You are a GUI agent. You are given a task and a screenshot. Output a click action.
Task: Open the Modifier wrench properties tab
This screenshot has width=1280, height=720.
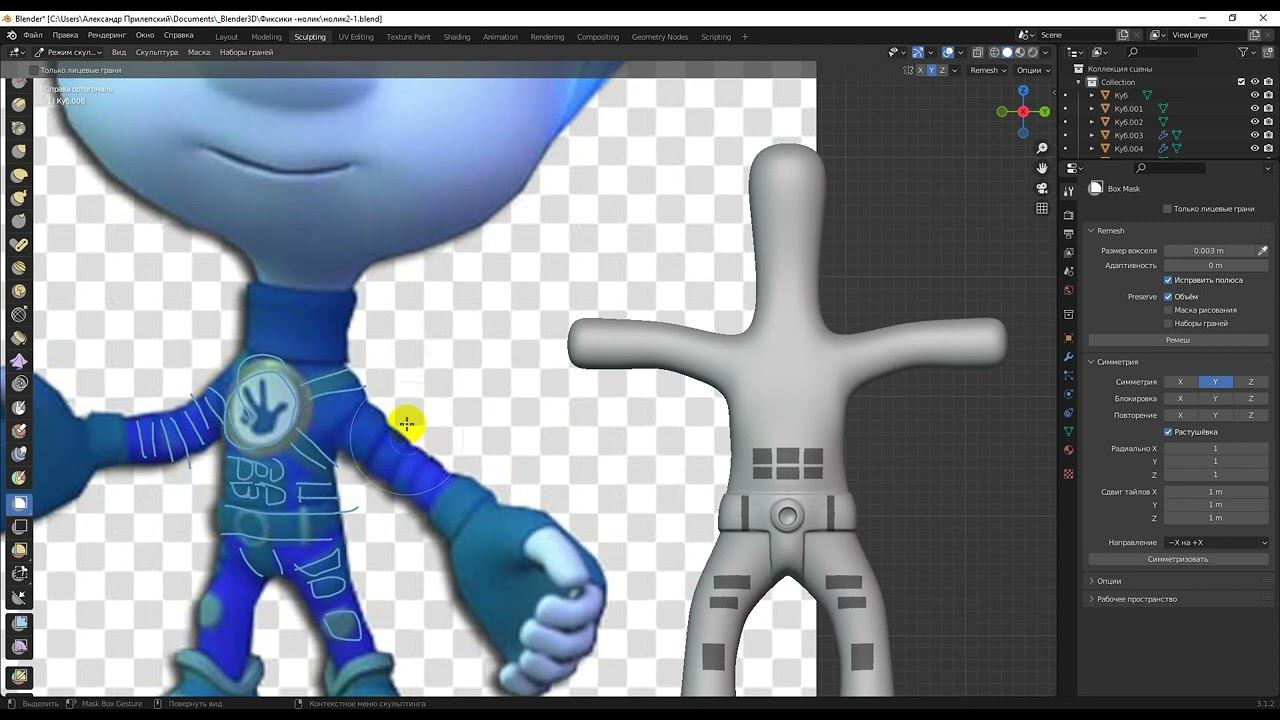click(x=1069, y=357)
